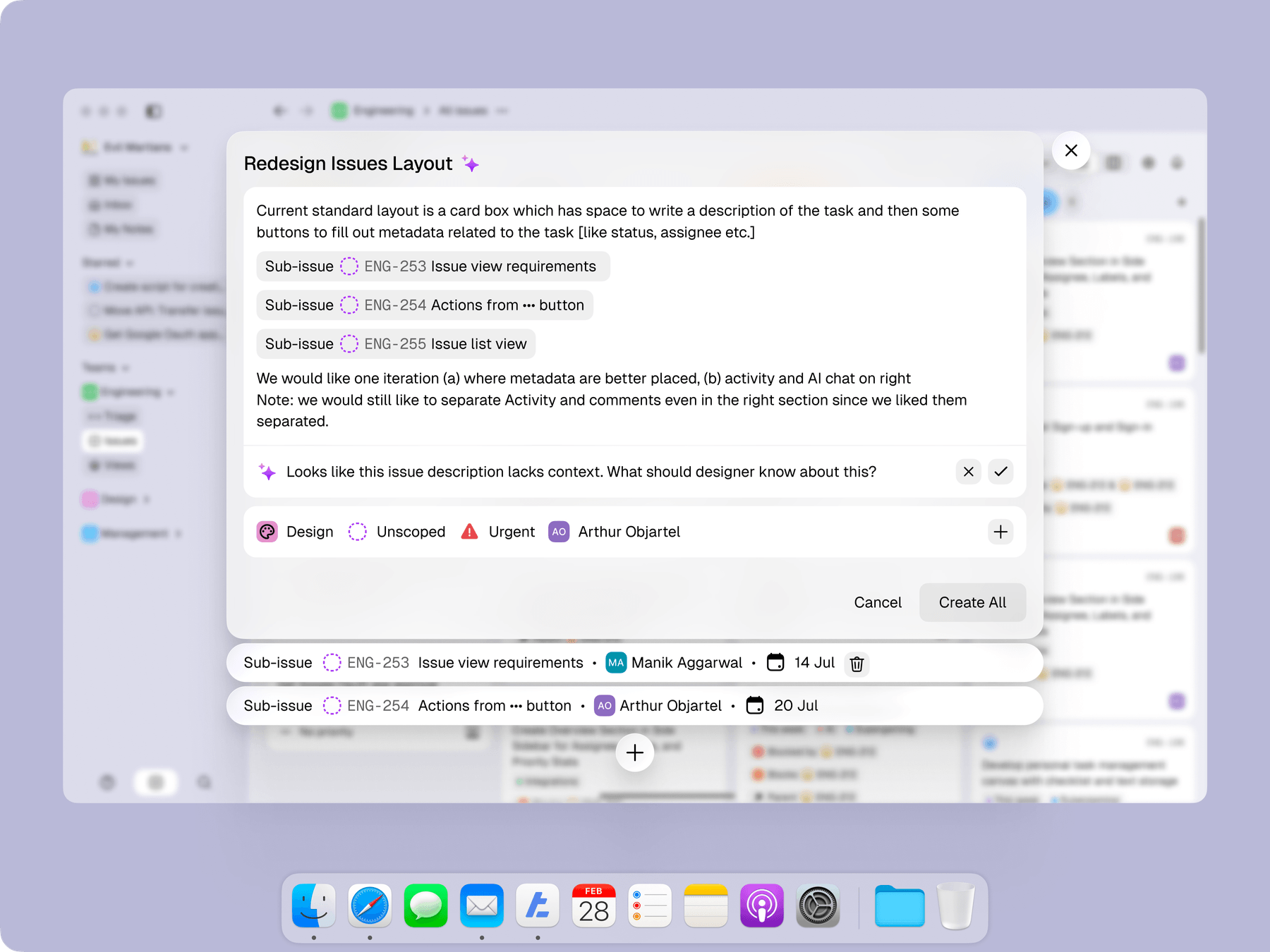Toggle status circle of ENG-255 sub-issue
1270x952 pixels.
[x=349, y=344]
